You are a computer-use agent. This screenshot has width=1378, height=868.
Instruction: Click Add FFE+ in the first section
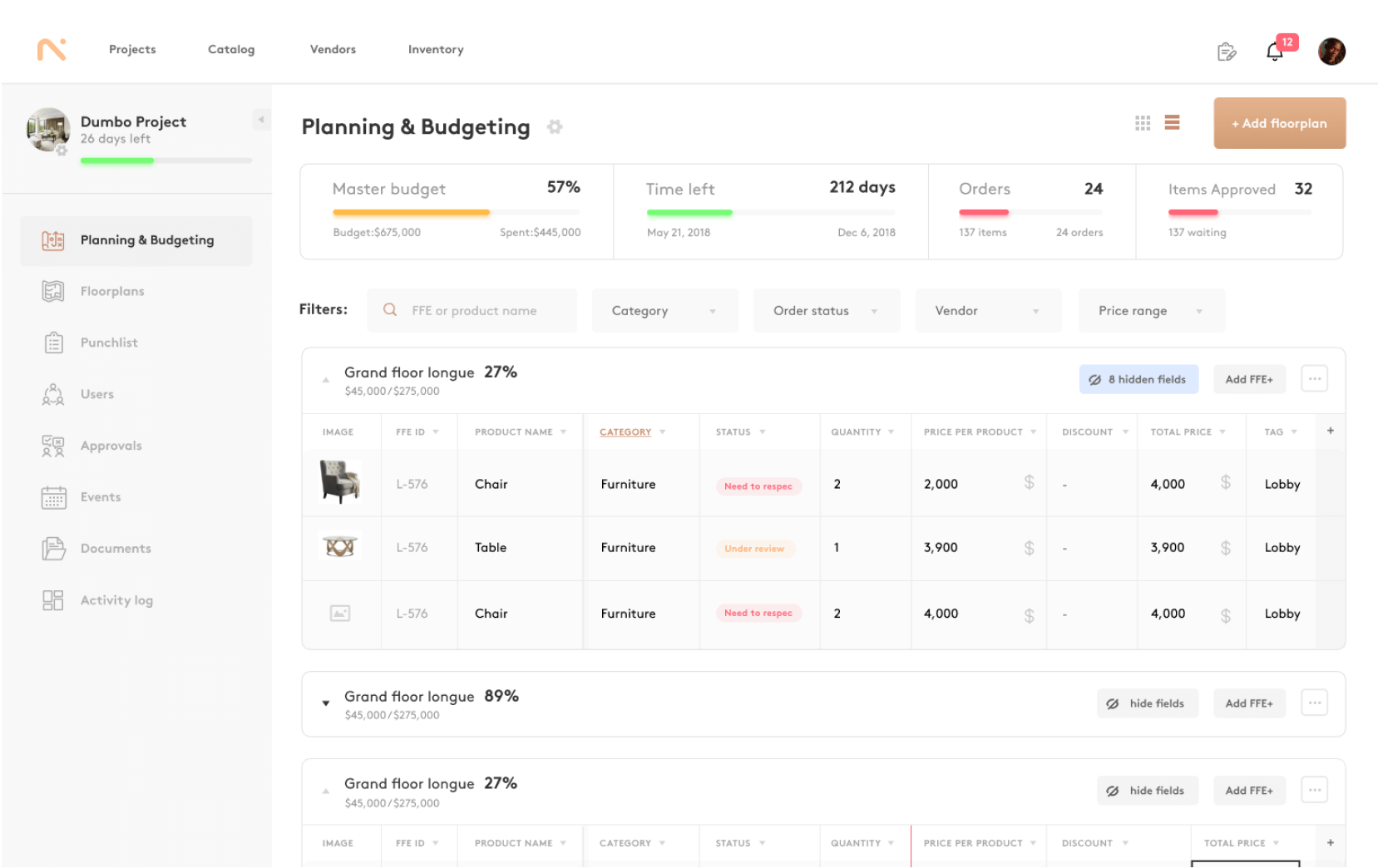coord(1248,379)
